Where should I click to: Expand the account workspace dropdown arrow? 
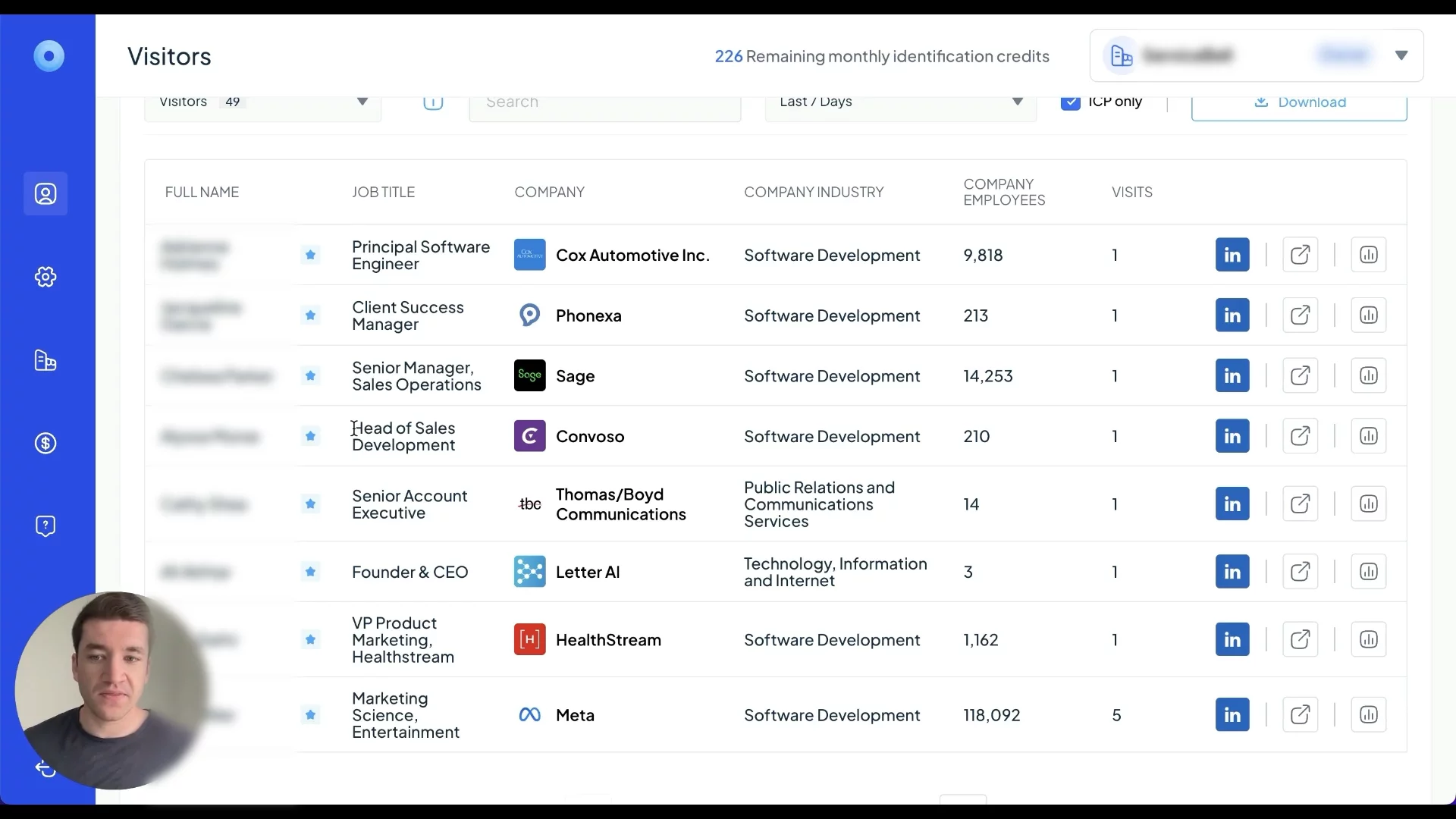pos(1401,55)
